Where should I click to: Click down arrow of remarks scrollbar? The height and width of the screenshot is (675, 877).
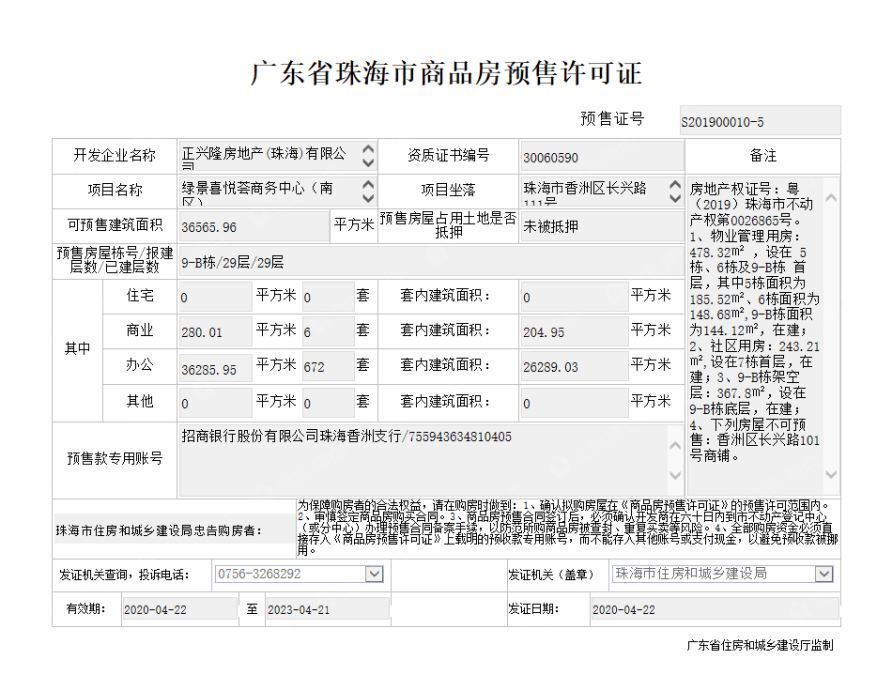[831, 474]
